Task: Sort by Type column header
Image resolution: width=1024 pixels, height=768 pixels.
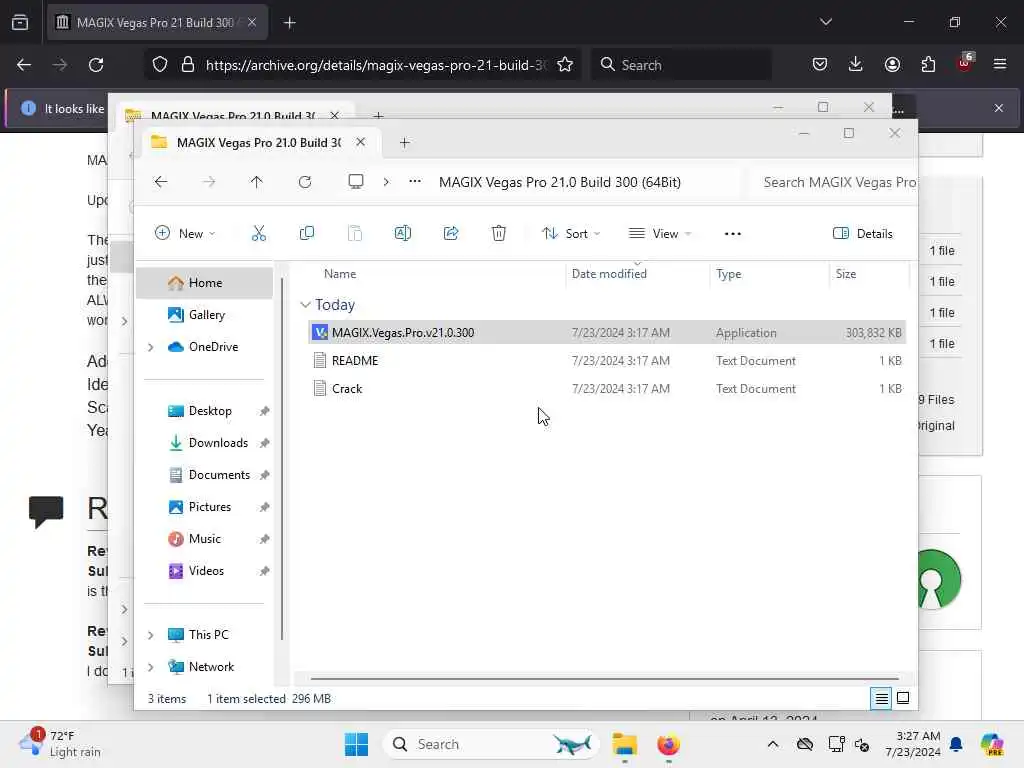Action: [x=728, y=274]
